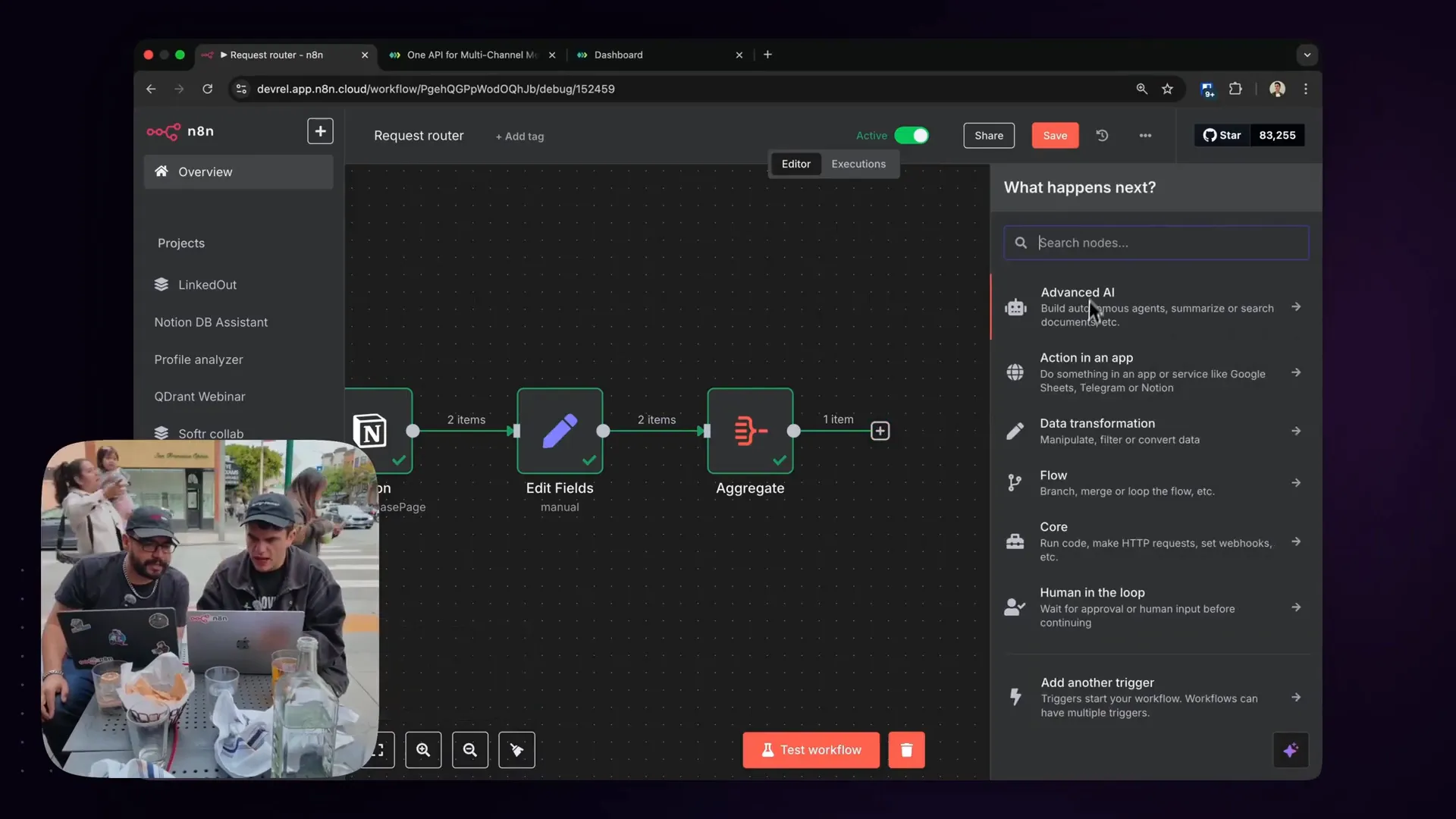Screen dimensions: 1456x819
Task: Click the 83,255 star count
Action: coord(1277,136)
